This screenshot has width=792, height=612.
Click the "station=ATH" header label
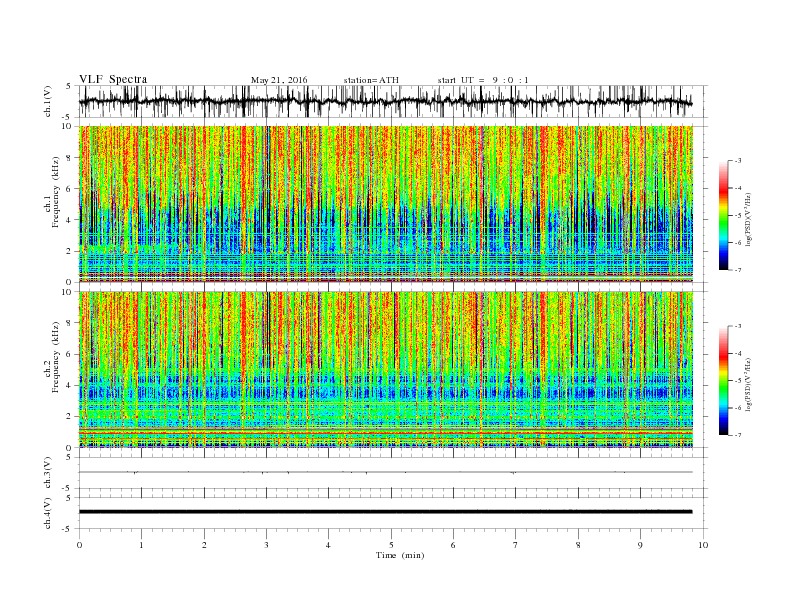[371, 80]
